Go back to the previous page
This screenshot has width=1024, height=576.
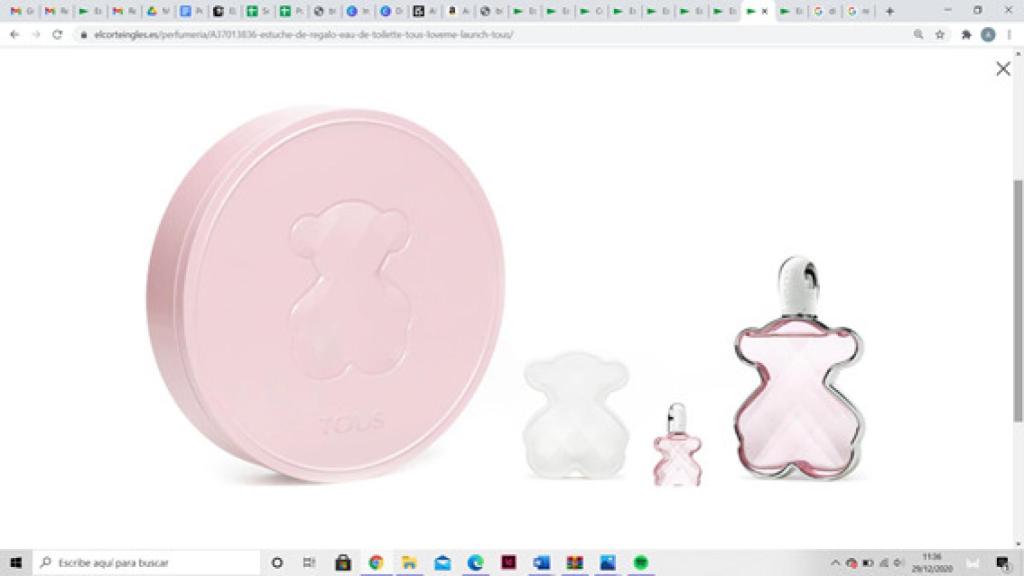click(15, 35)
